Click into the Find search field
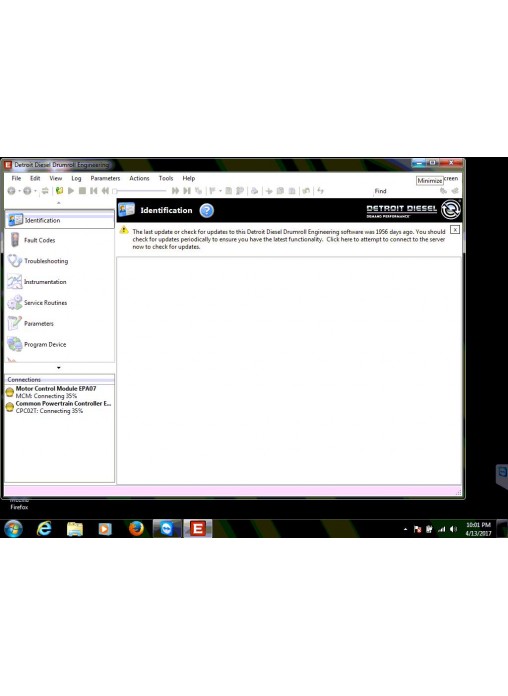The image size is (508, 696). 405,191
